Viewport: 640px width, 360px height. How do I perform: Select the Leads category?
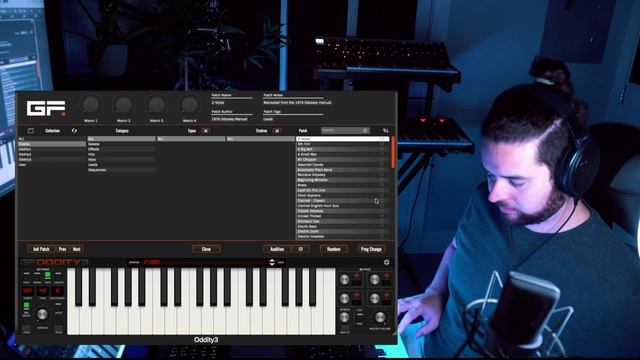(x=122, y=164)
